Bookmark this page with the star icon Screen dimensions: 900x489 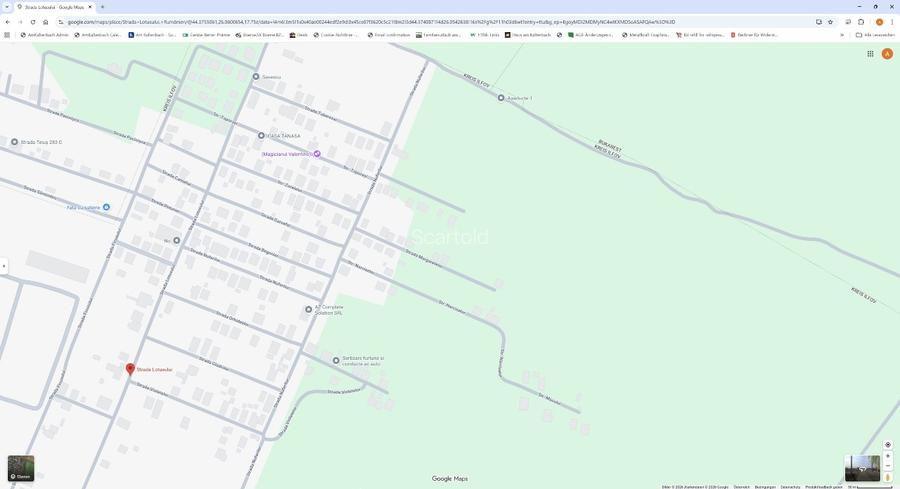tap(830, 21)
